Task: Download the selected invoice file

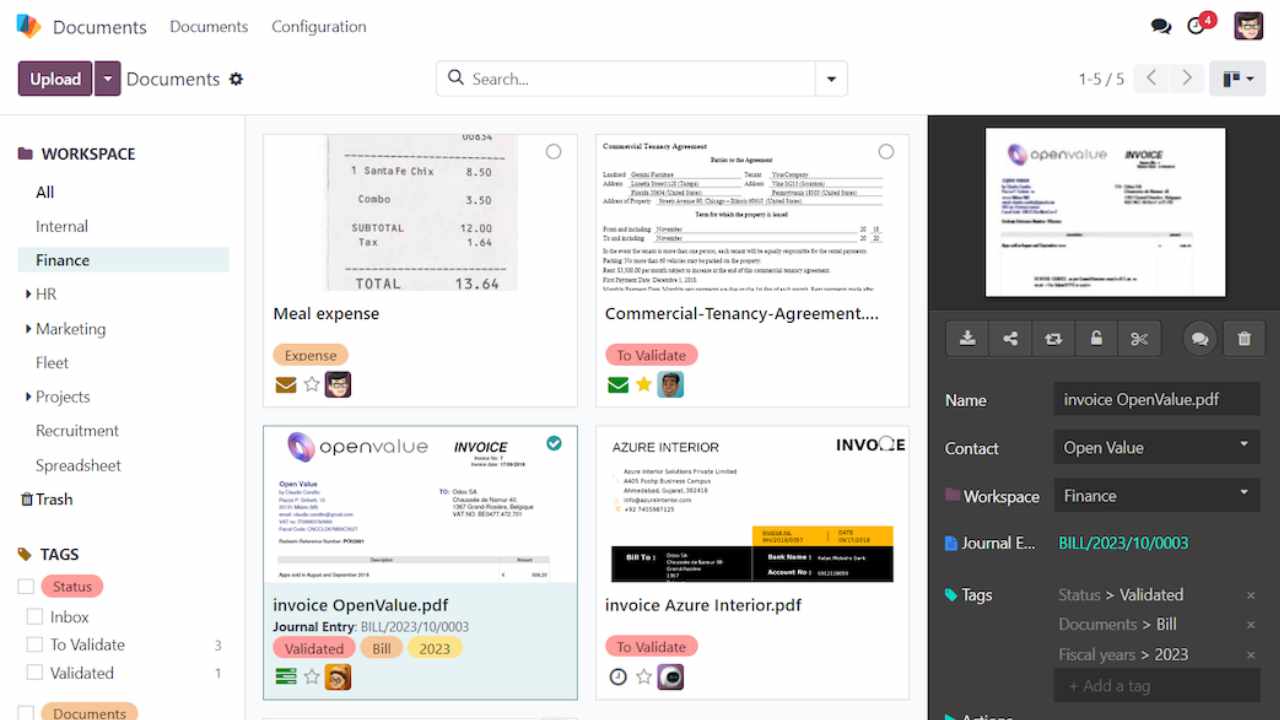Action: [x=966, y=338]
